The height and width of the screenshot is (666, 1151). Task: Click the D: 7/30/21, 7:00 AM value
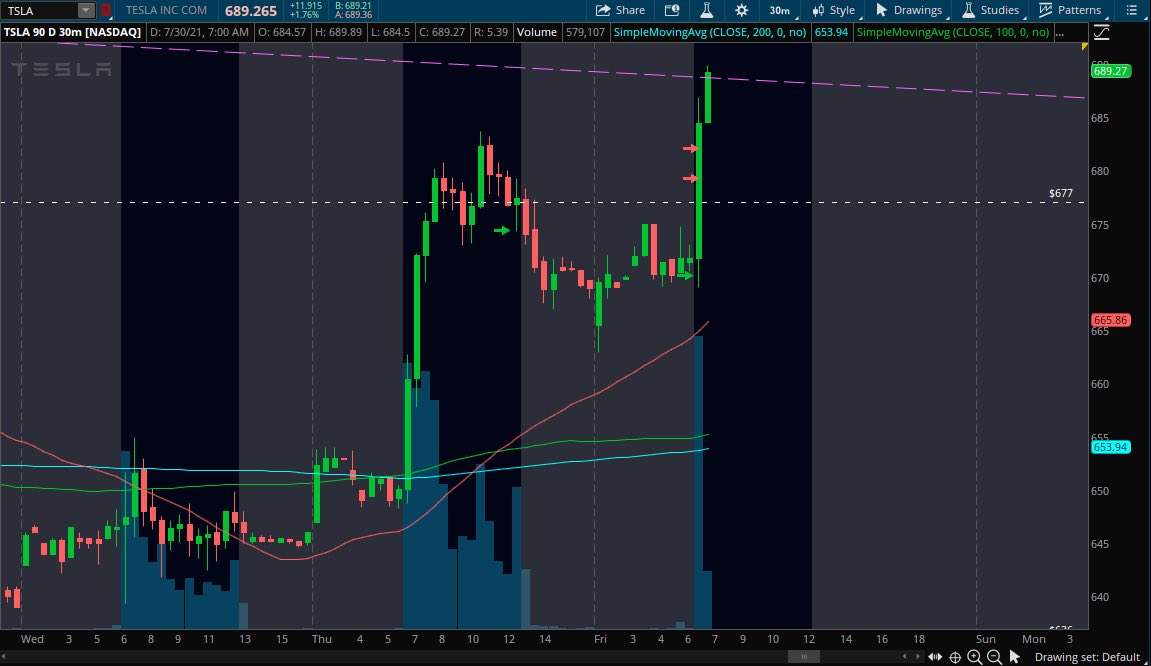coord(200,32)
